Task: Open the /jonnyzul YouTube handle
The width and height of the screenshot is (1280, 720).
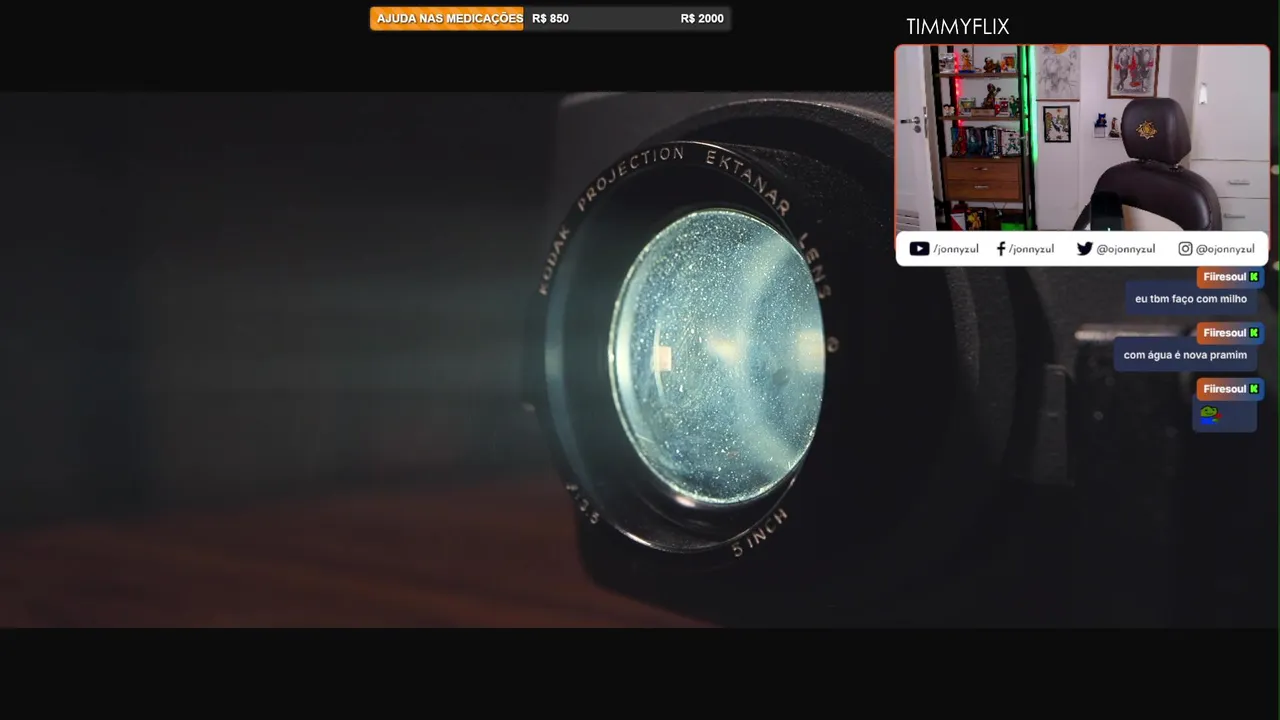Action: 956,249
